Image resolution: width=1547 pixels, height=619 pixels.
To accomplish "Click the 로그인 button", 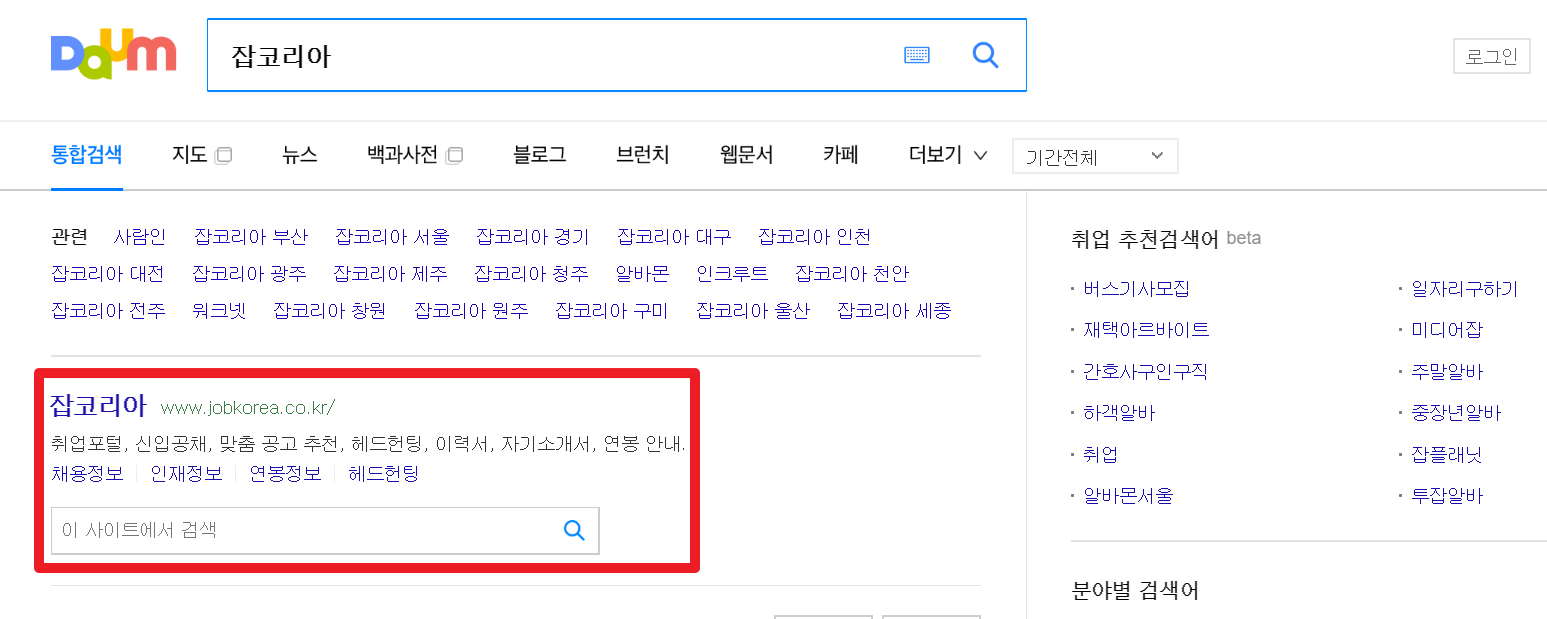I will [x=1491, y=56].
